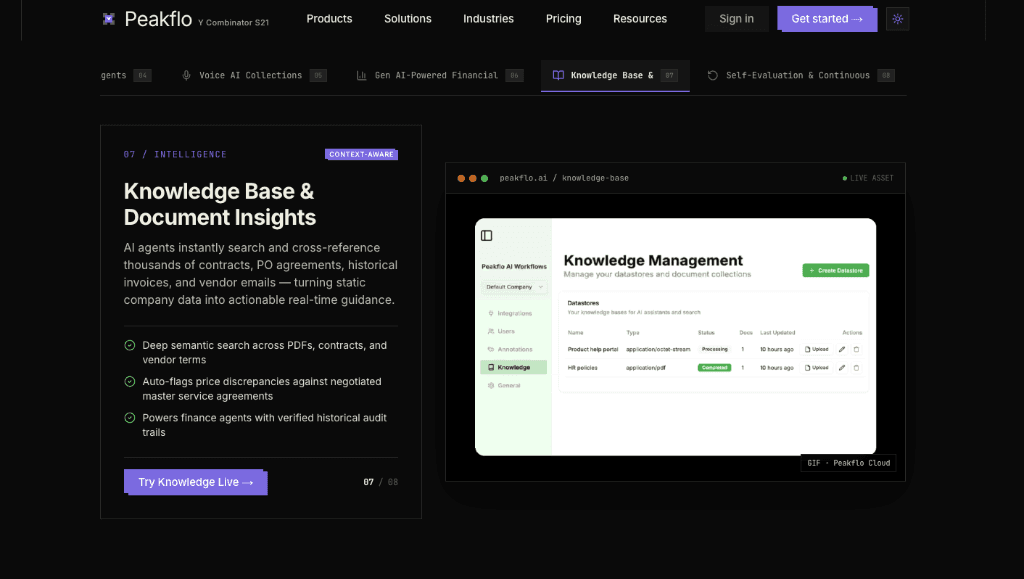This screenshot has height=579, width=1024.
Task: Click the Processing status badge
Action: click(714, 349)
